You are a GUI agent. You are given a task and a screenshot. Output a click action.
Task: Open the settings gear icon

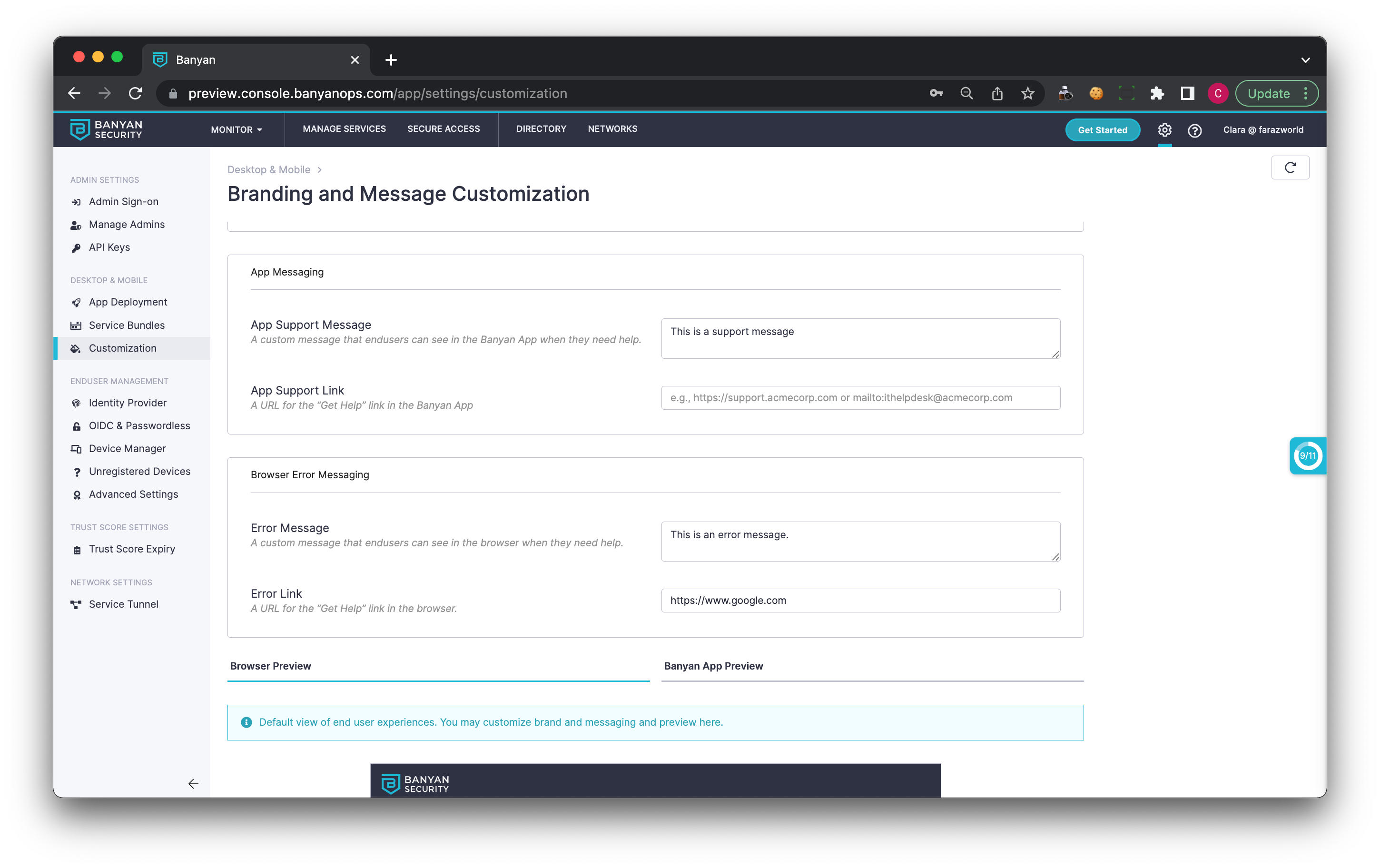click(1164, 130)
